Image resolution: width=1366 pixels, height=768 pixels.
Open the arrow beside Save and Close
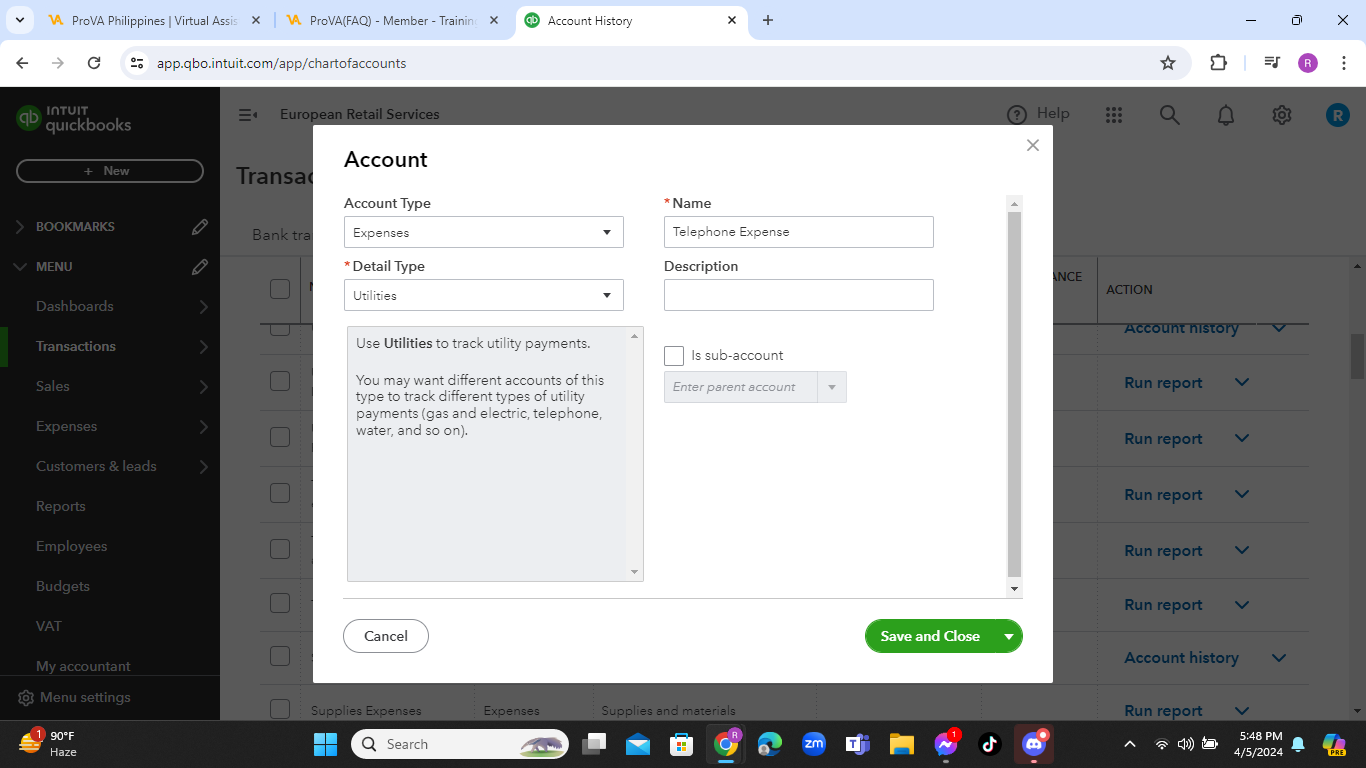[1009, 636]
